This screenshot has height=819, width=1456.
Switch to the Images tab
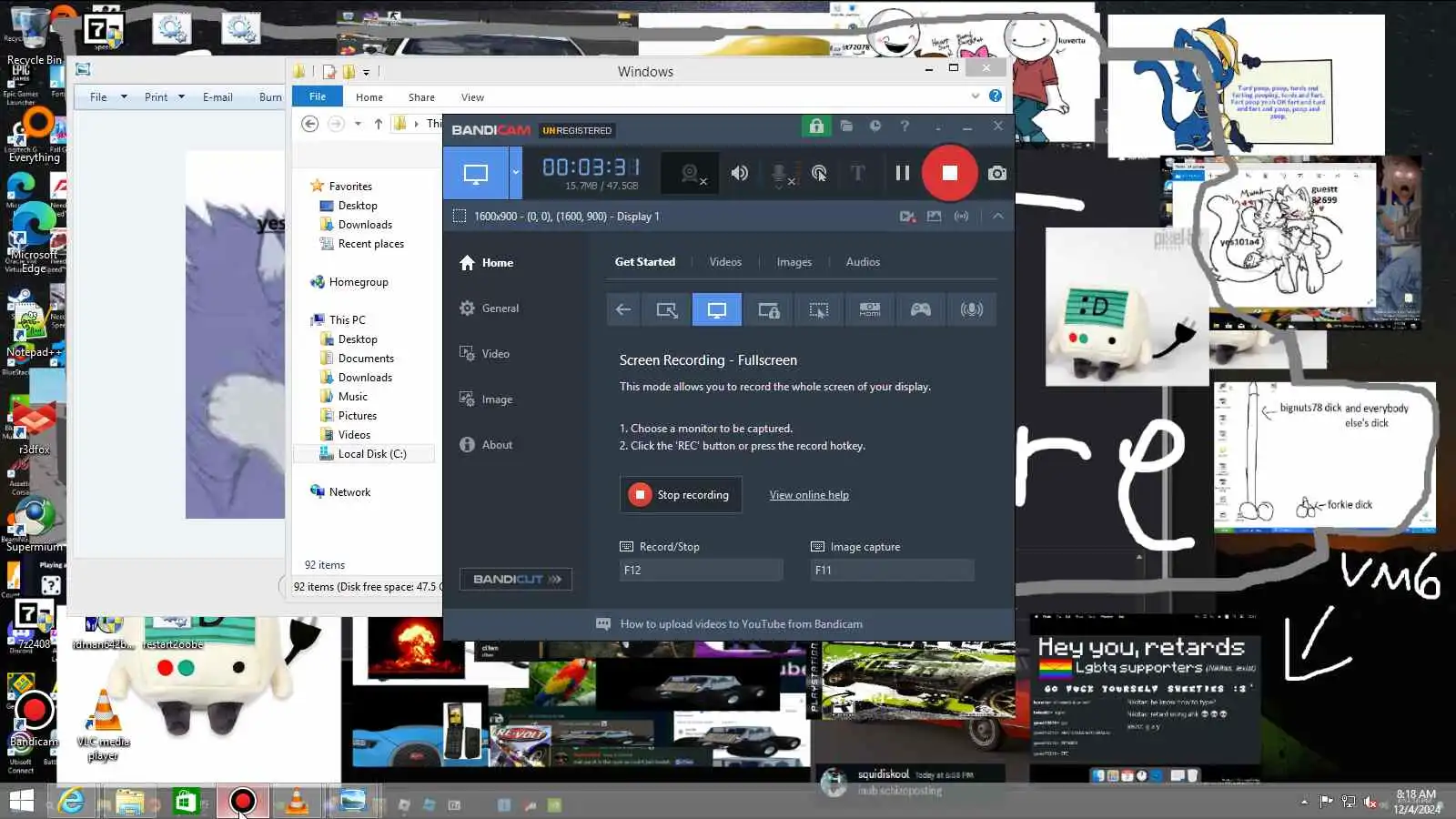coord(794,262)
